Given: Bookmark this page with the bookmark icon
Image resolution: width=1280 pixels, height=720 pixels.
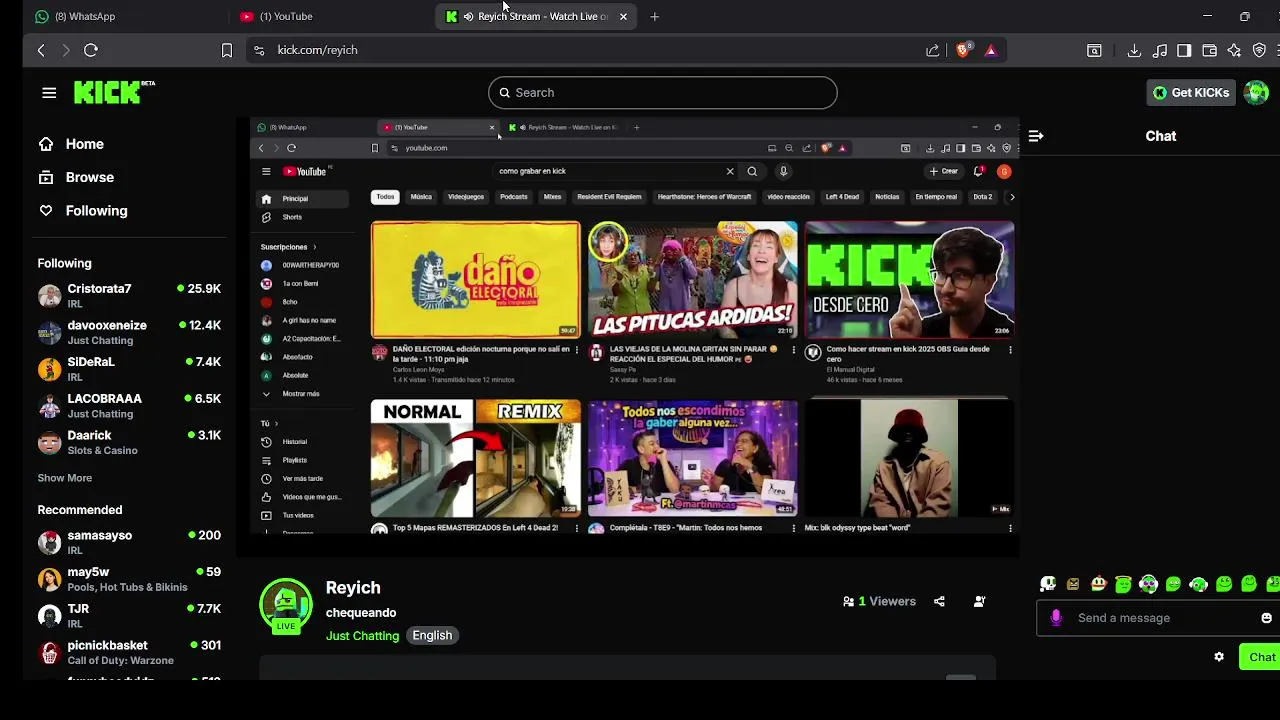Looking at the screenshot, I should coord(227,50).
